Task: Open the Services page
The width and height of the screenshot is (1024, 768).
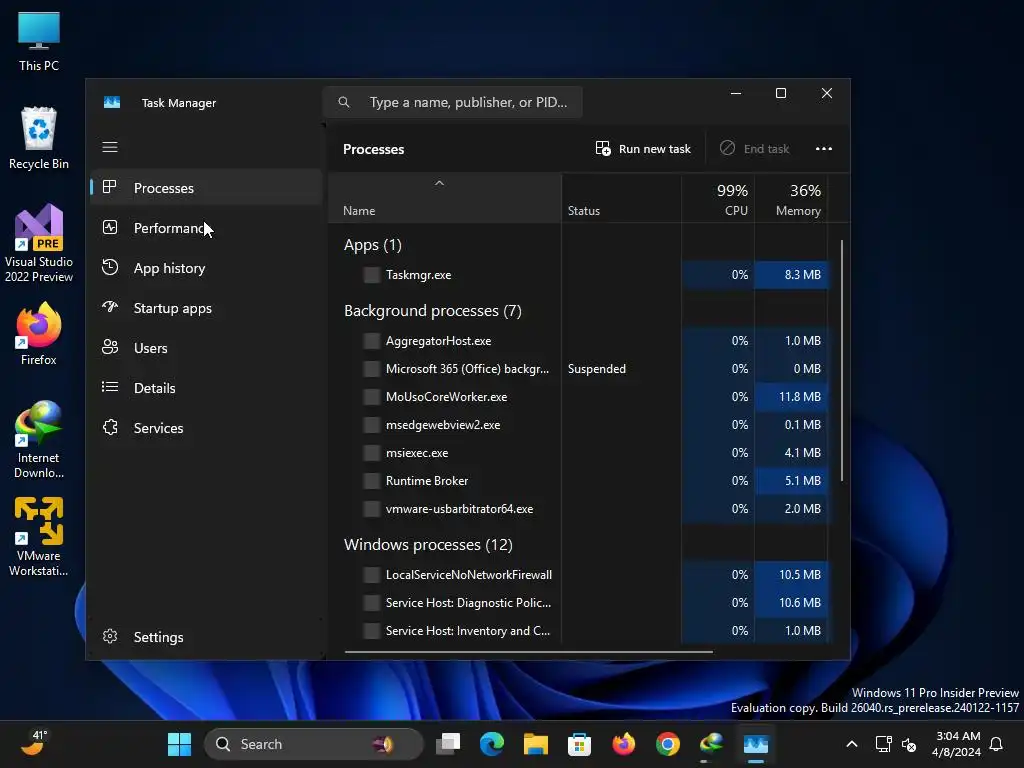Action: [x=206, y=428]
